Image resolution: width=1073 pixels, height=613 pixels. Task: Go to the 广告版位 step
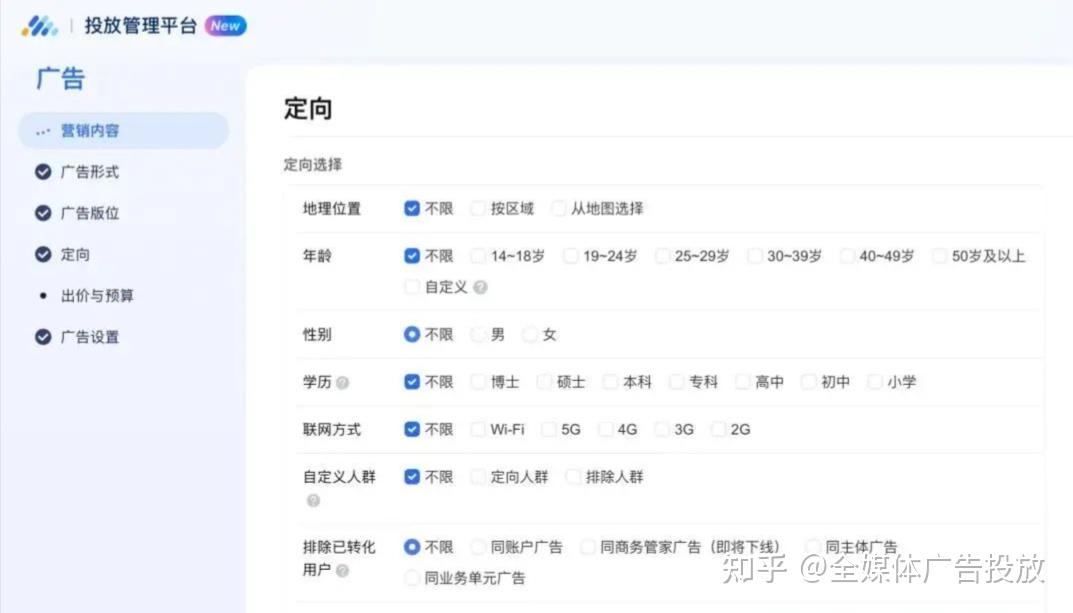tap(90, 213)
